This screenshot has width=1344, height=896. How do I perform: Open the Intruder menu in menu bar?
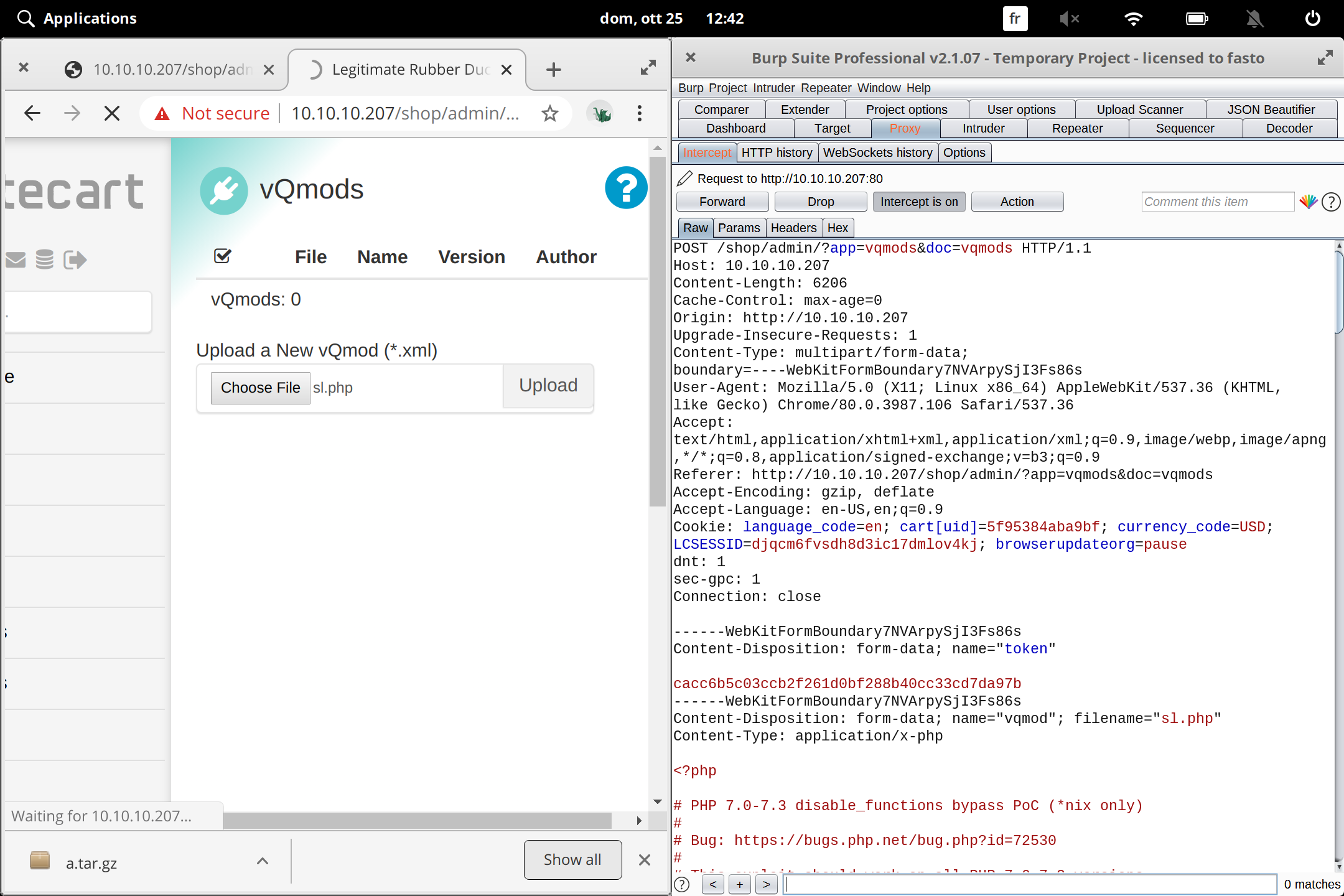click(x=773, y=88)
